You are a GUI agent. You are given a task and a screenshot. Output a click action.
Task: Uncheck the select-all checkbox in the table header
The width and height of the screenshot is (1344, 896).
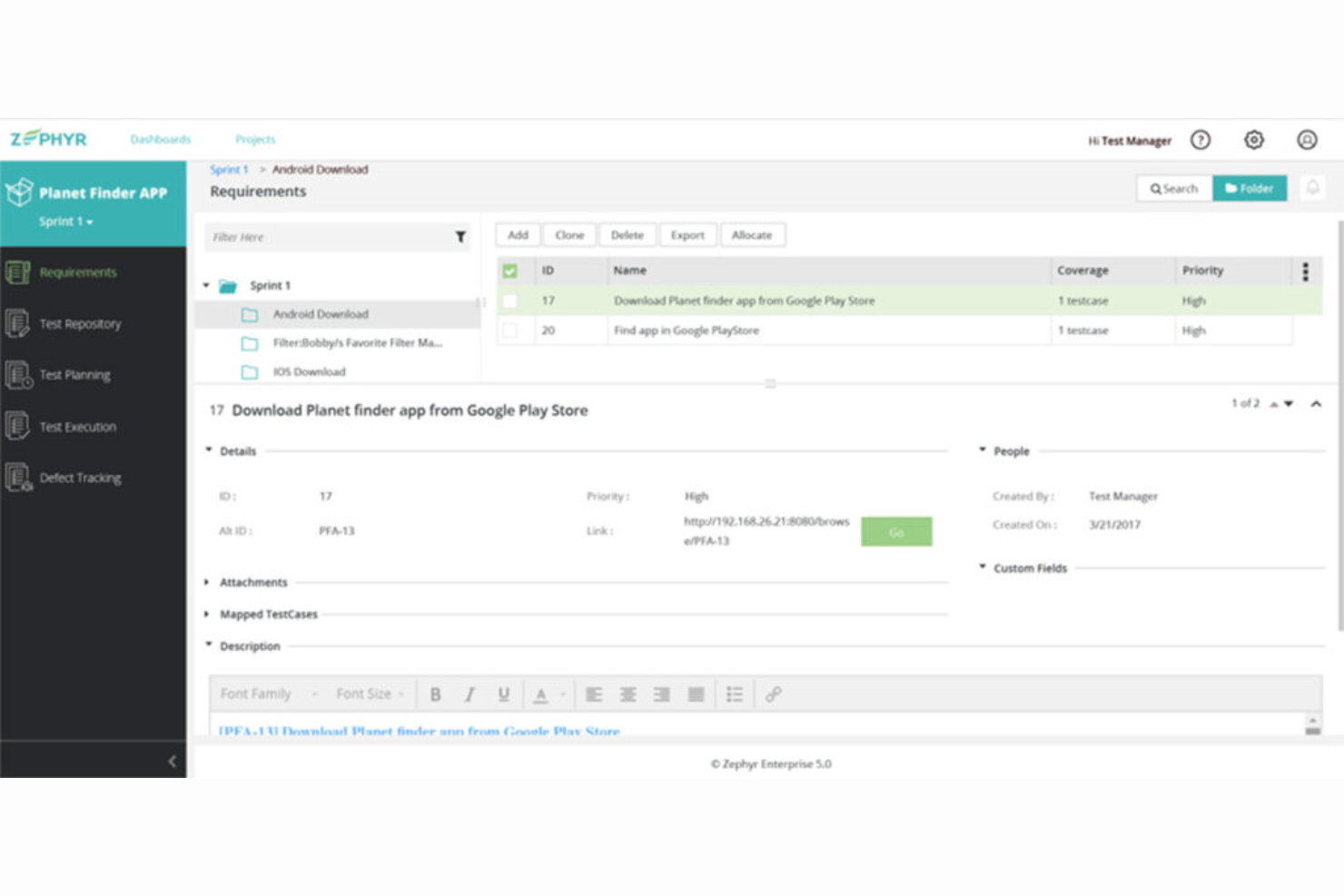(512, 270)
